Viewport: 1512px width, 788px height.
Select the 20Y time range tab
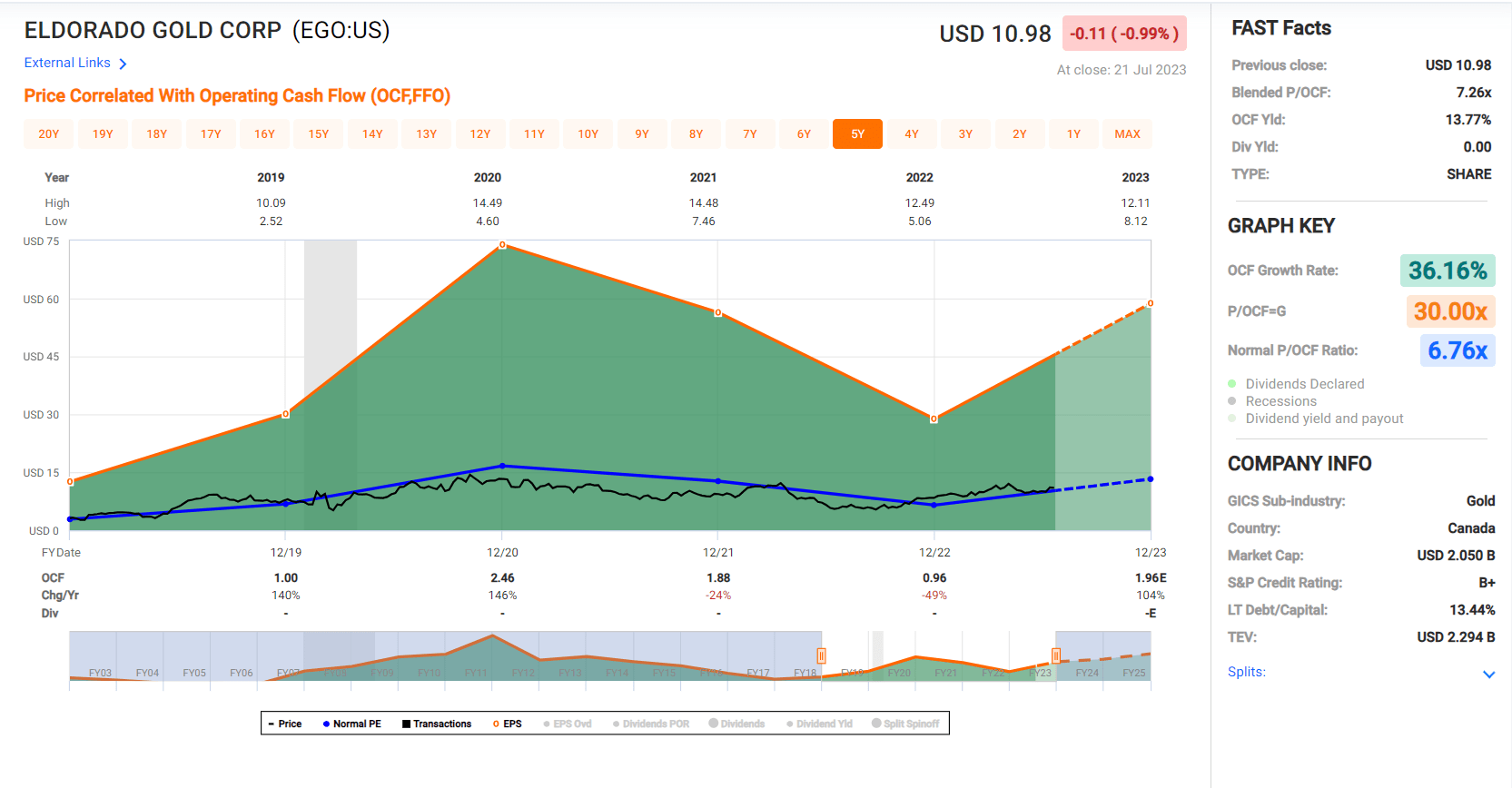[x=49, y=133]
